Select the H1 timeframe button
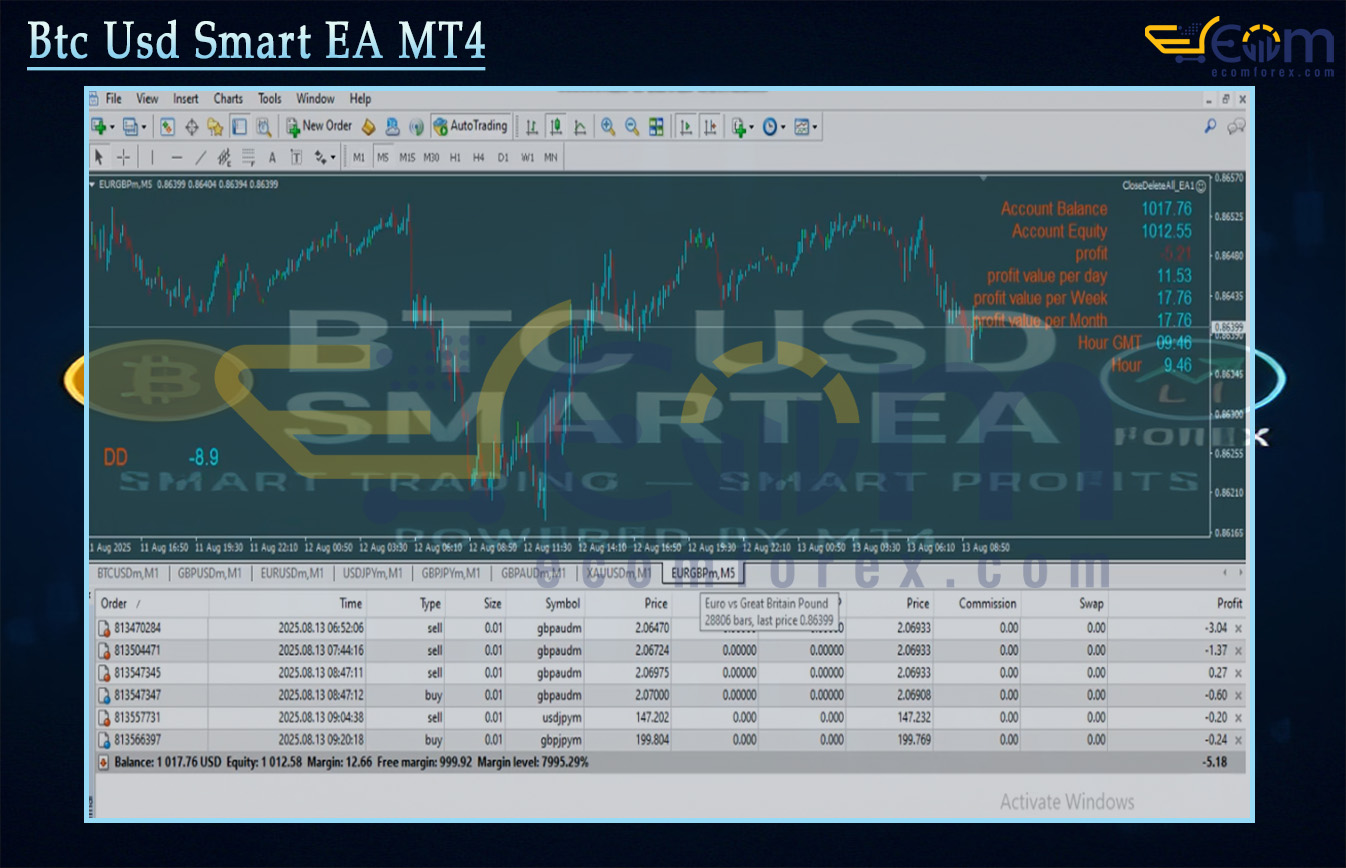The width and height of the screenshot is (1346, 868). [455, 157]
